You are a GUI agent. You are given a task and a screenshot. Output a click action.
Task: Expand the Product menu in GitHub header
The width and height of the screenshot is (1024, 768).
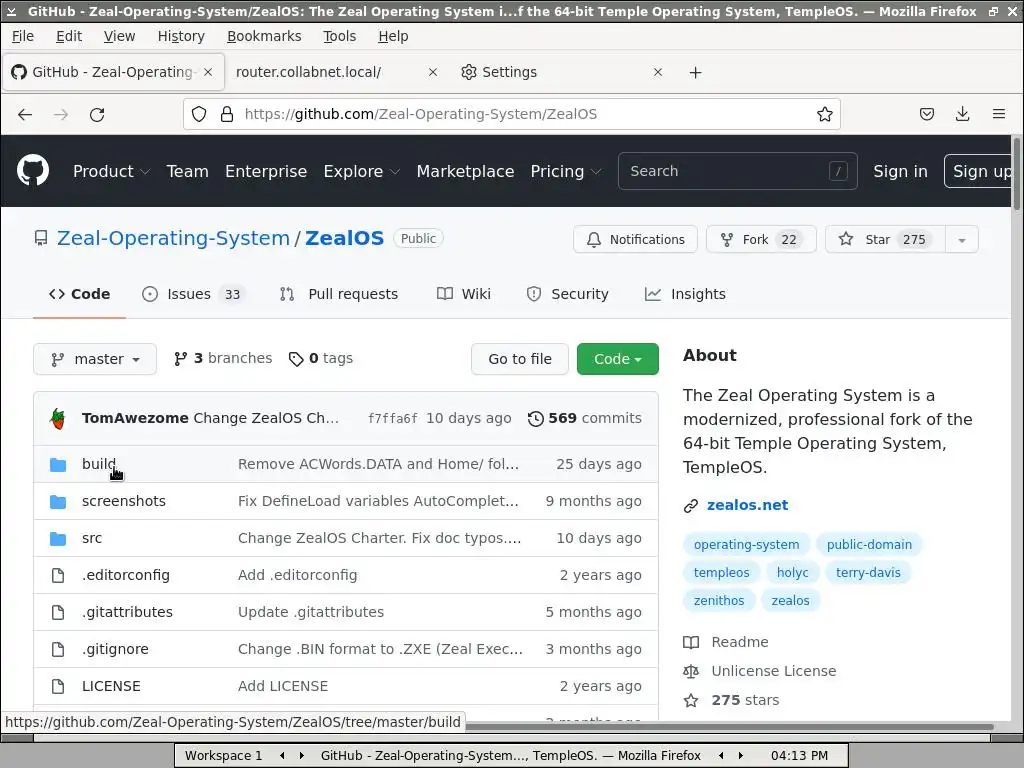click(111, 171)
